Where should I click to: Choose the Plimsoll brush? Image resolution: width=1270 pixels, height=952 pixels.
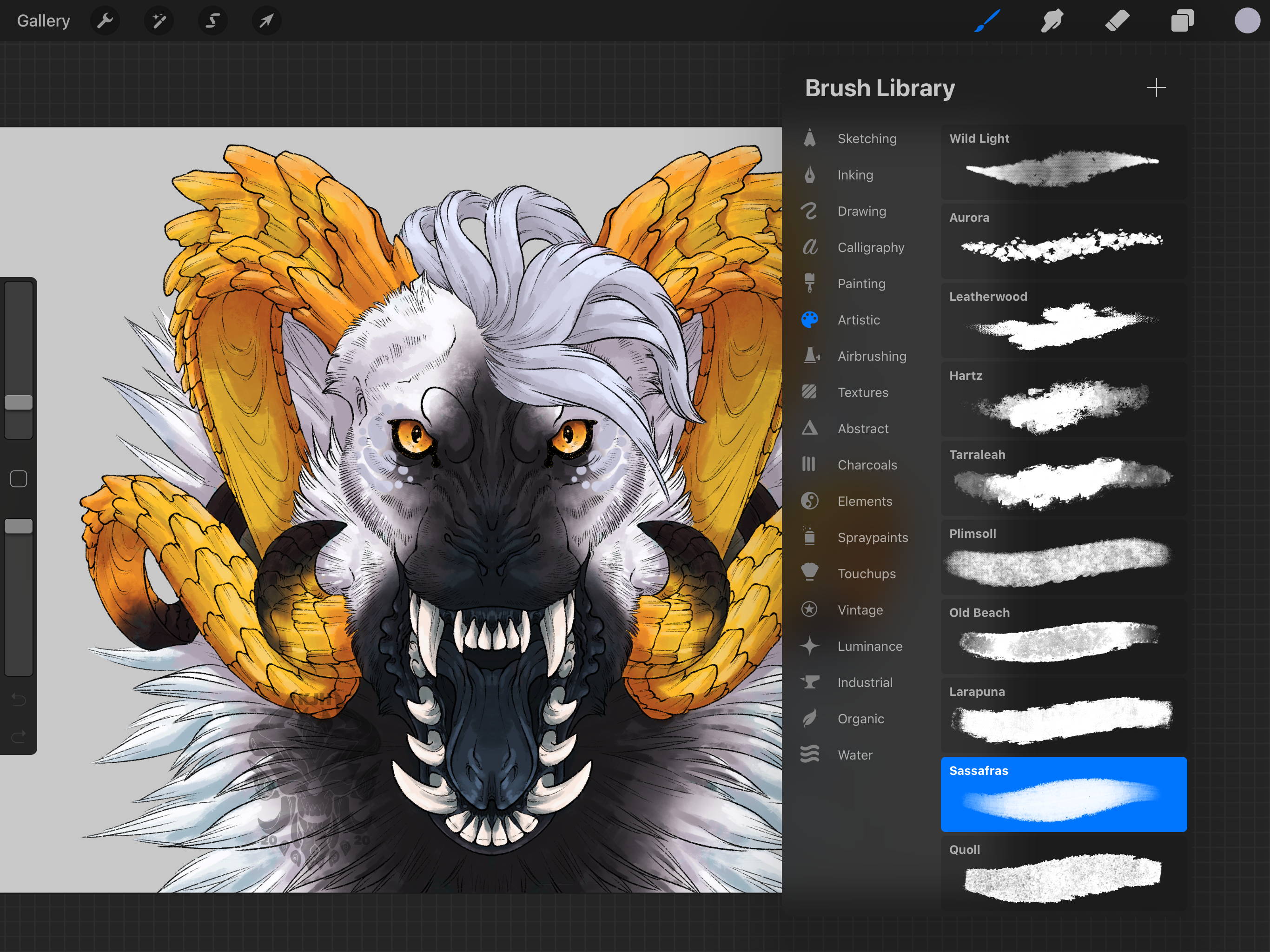tap(1063, 557)
